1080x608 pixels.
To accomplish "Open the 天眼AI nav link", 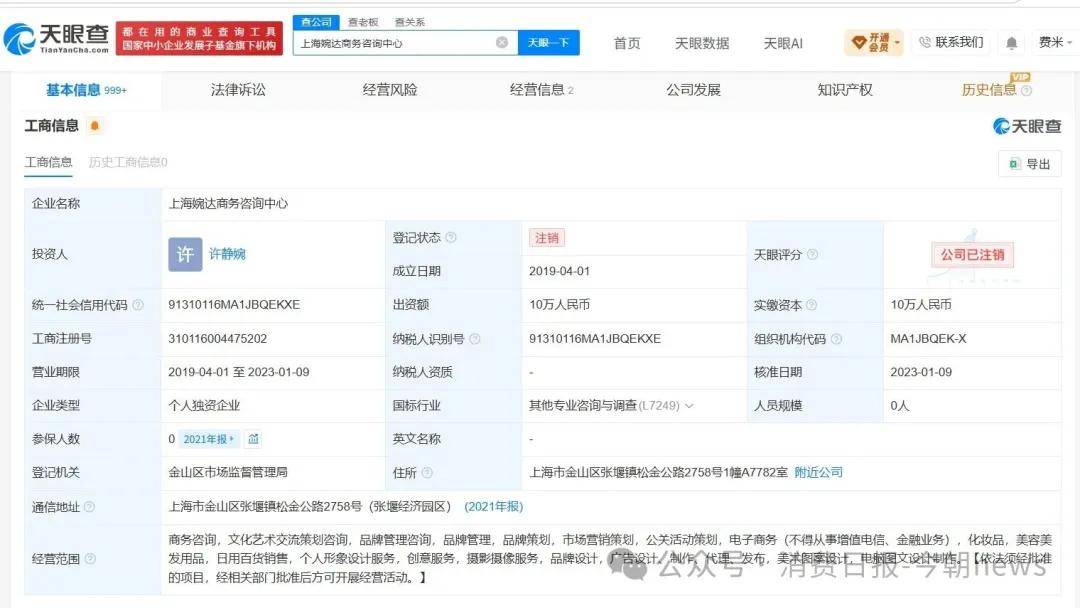I will click(783, 43).
